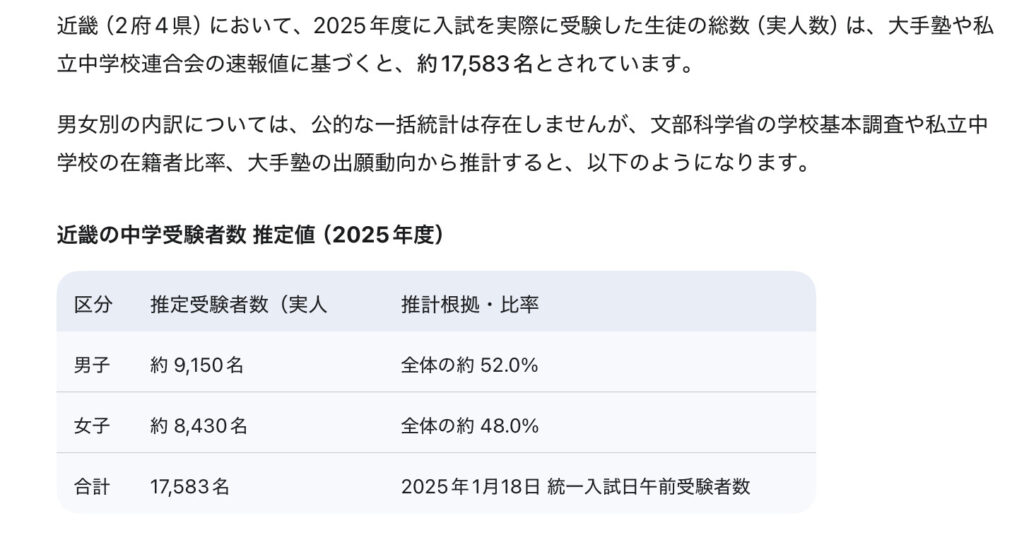Click the 合計 row label
1024x540 pixels.
[93, 487]
